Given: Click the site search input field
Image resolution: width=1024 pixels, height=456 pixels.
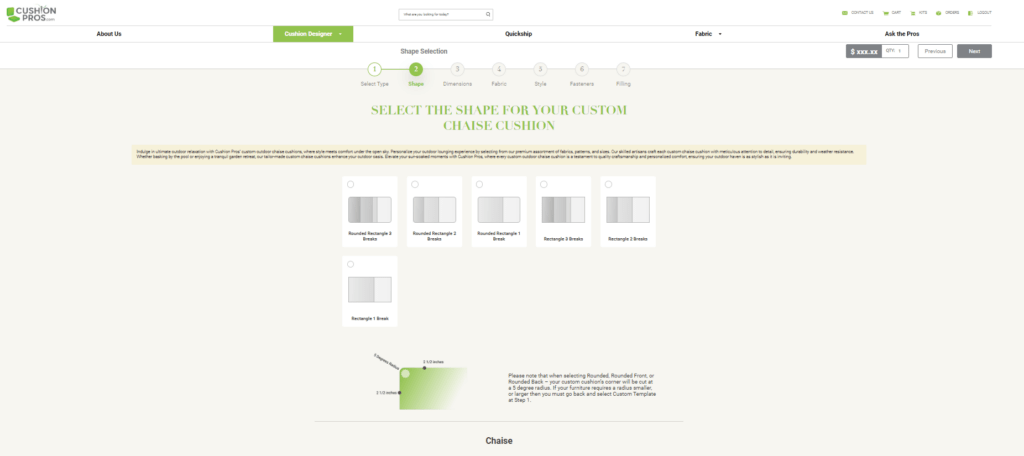Looking at the screenshot, I should 440,15.
